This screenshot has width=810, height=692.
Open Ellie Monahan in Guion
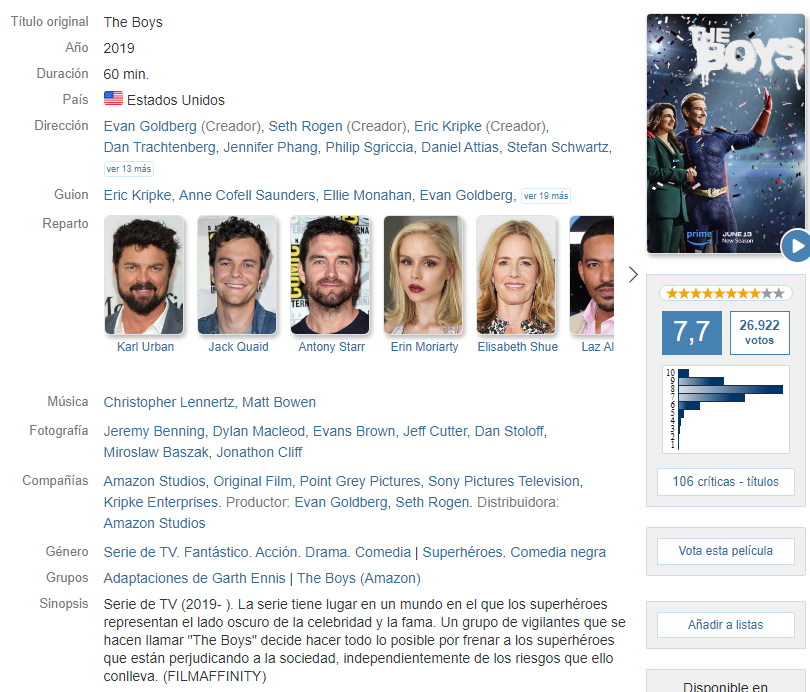pos(367,196)
